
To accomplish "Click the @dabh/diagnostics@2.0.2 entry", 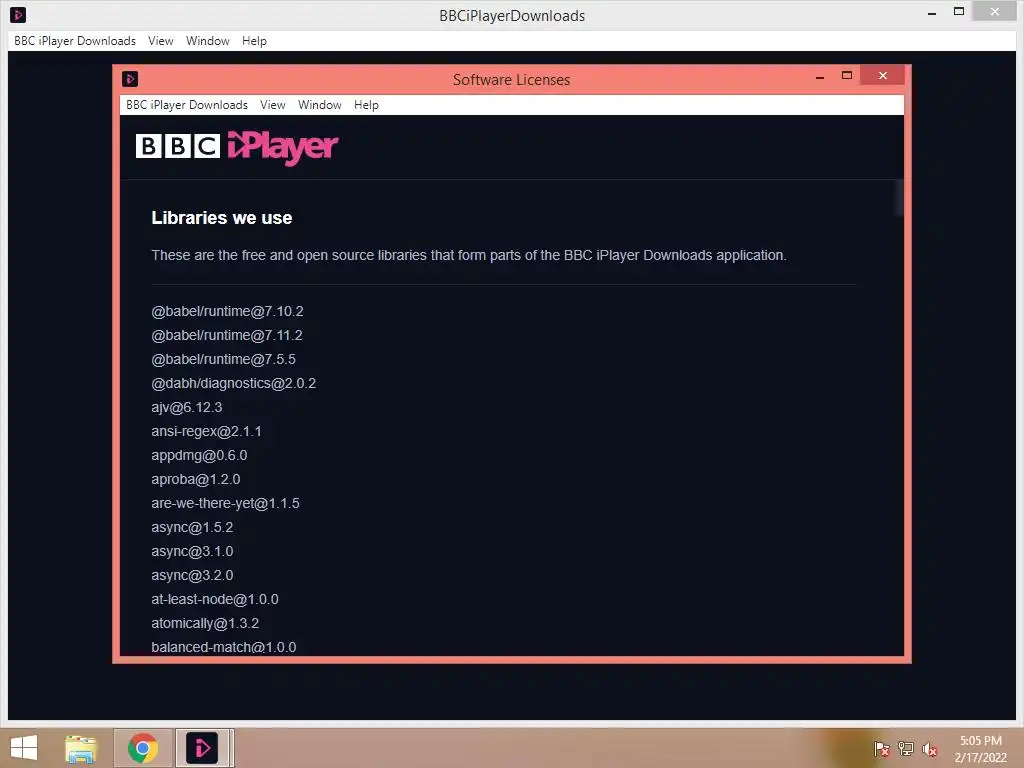I will pyautogui.click(x=234, y=383).
